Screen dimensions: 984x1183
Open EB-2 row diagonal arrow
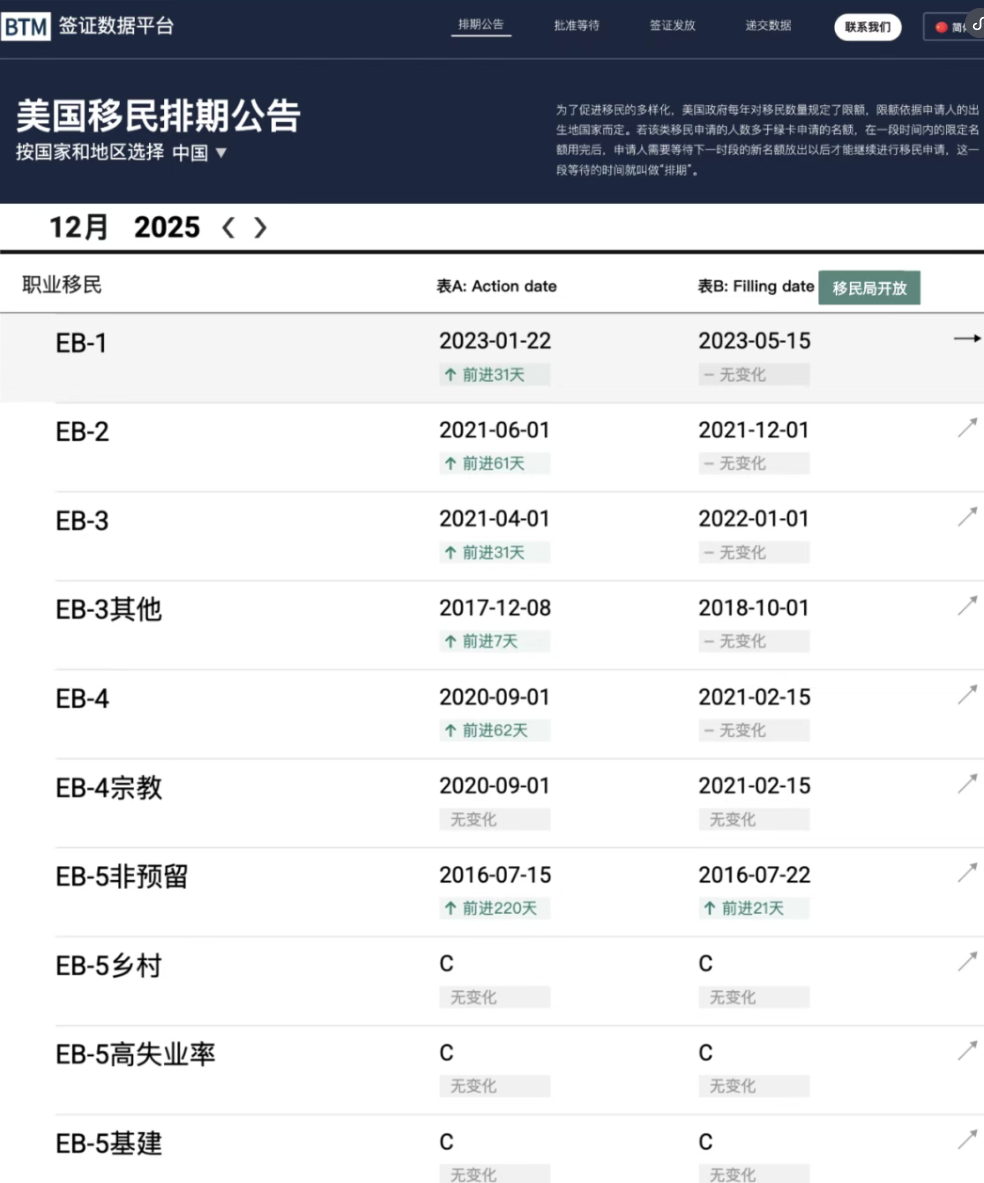tap(967, 428)
